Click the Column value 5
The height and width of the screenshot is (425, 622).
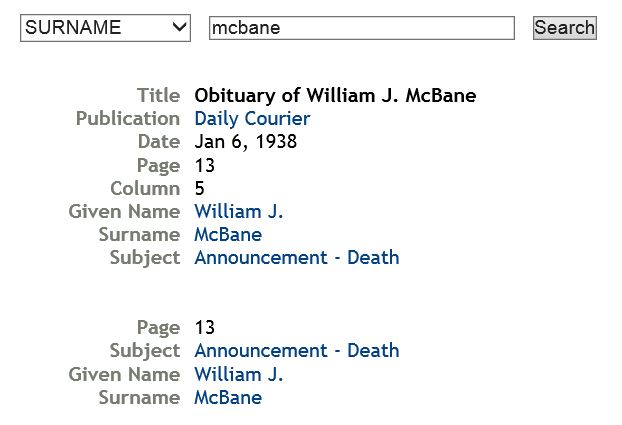point(200,188)
